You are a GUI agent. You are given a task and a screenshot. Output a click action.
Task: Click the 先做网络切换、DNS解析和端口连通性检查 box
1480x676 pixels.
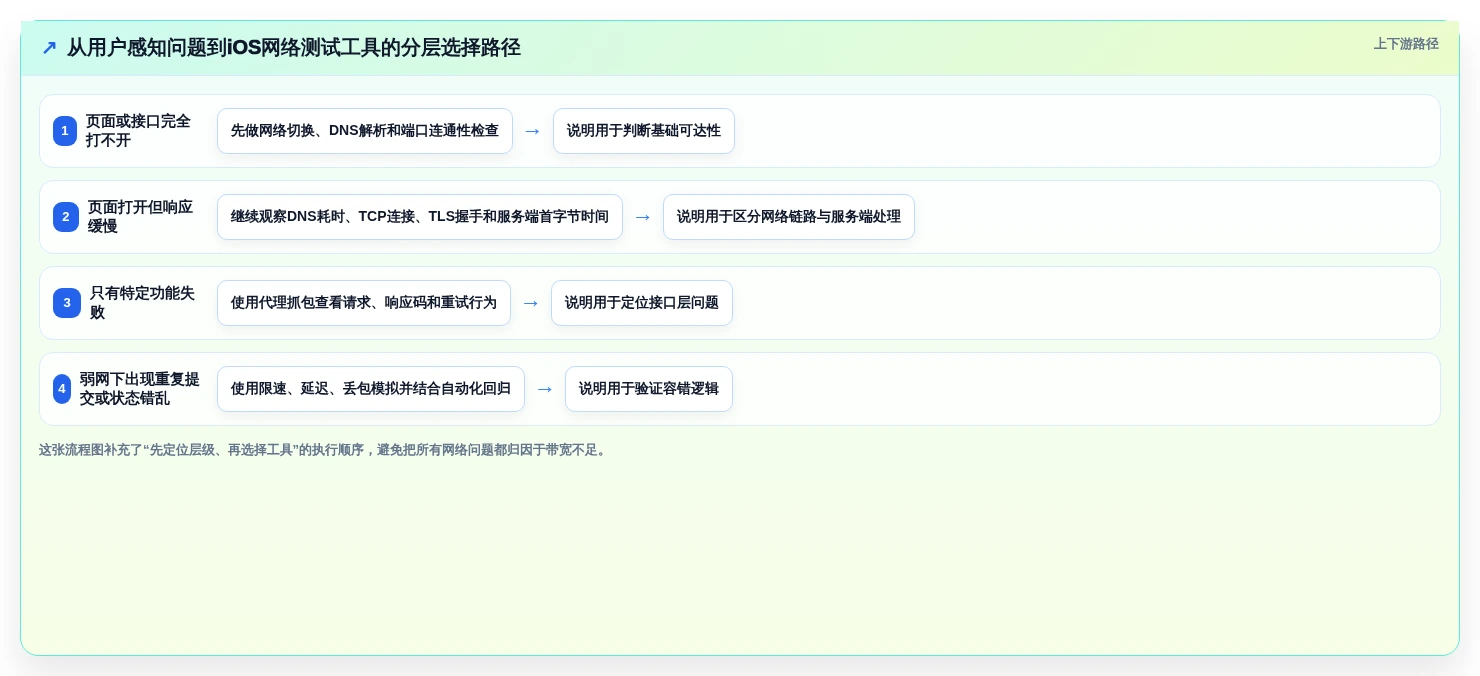pyautogui.click(x=365, y=131)
